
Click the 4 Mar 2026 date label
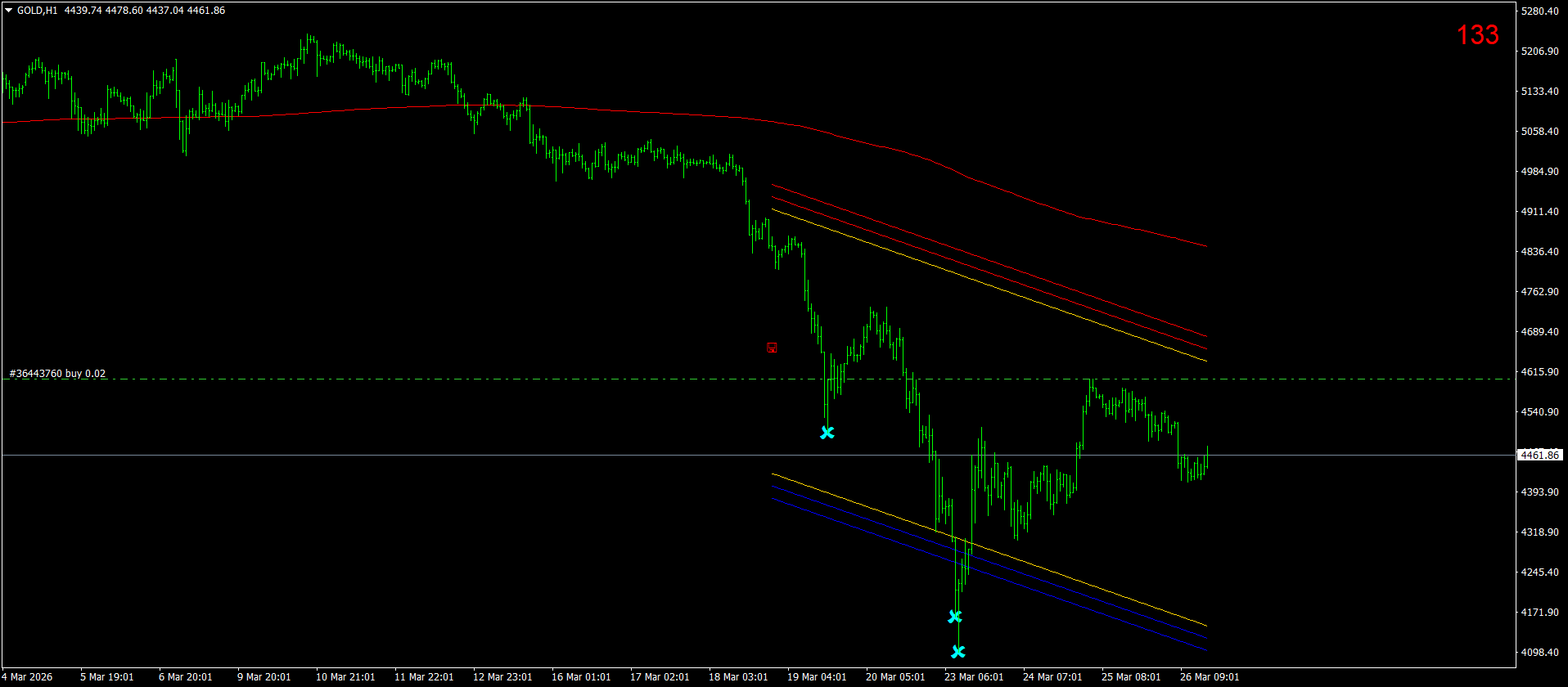point(28,677)
